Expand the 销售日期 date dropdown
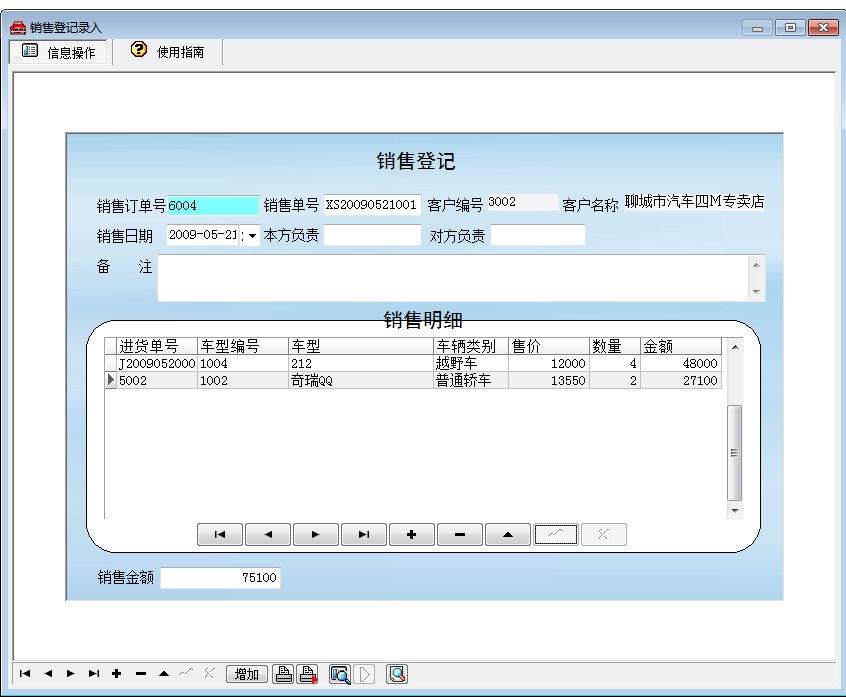The image size is (846, 697). [252, 236]
